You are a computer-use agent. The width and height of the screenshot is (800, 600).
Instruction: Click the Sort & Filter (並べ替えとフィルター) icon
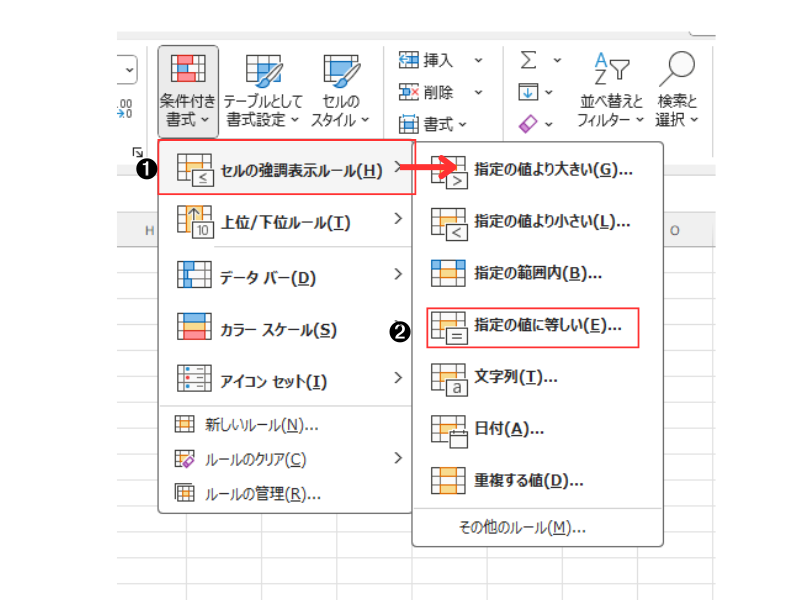coord(609,68)
